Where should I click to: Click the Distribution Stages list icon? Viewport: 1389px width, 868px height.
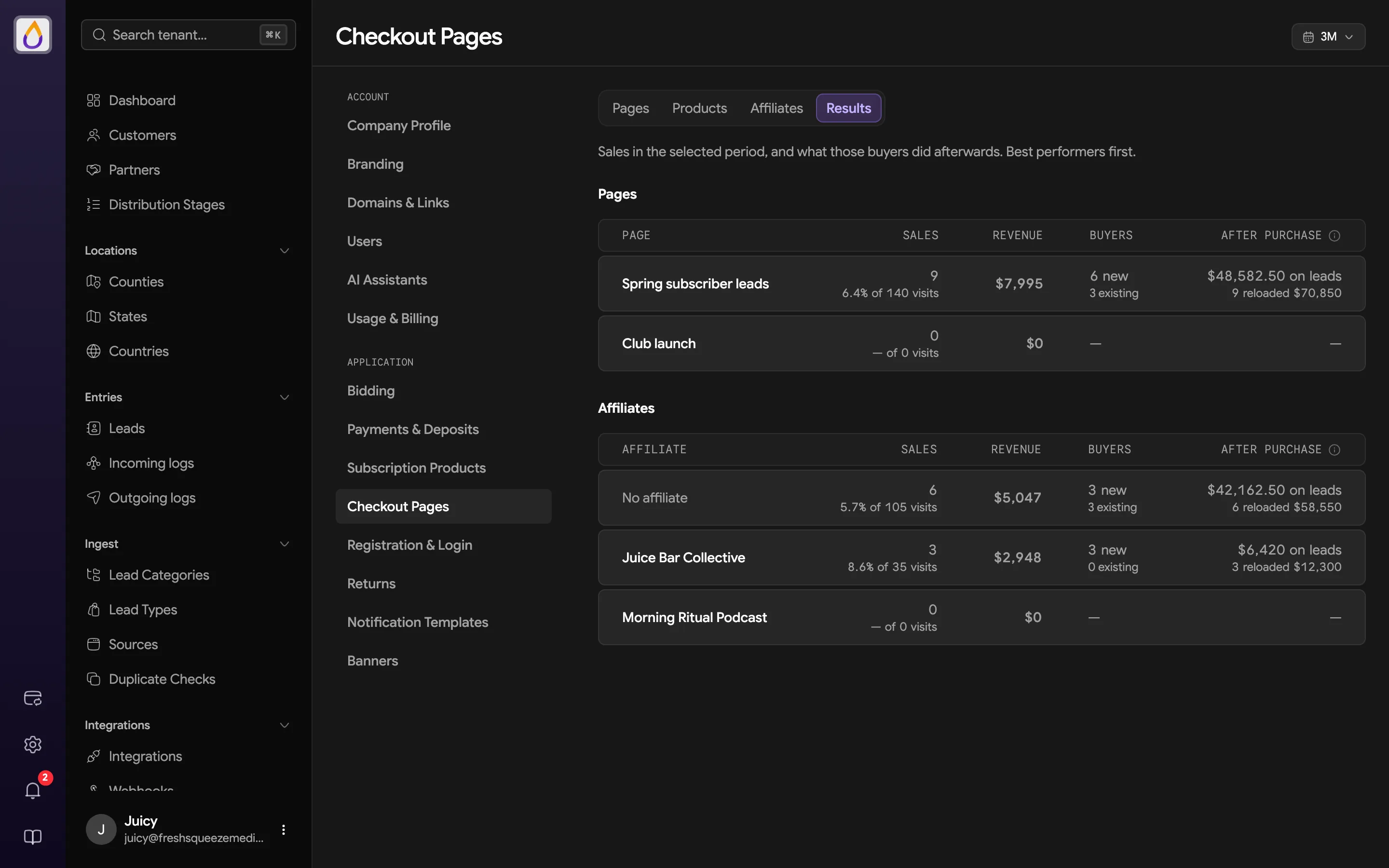pyautogui.click(x=94, y=204)
